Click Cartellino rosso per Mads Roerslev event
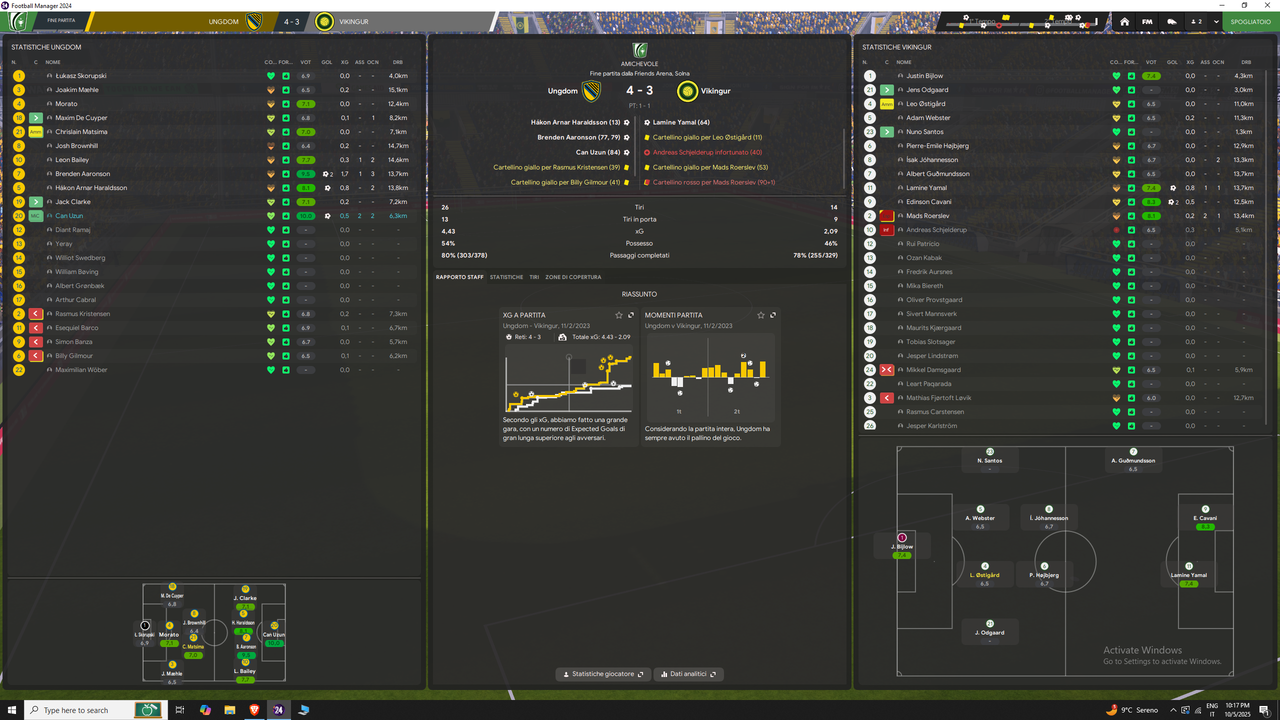 coord(710,182)
